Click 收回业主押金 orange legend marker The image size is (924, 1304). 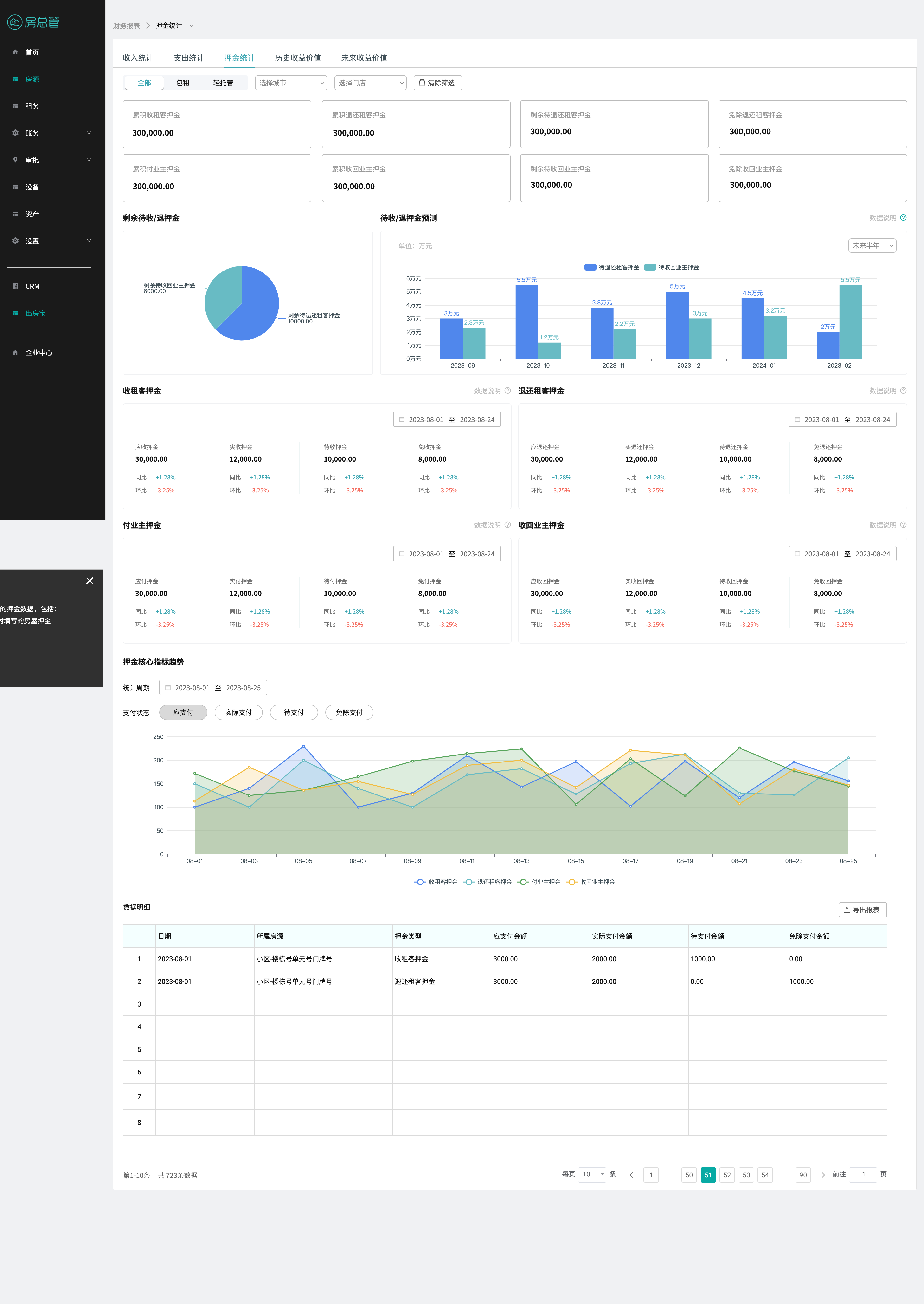(571, 882)
